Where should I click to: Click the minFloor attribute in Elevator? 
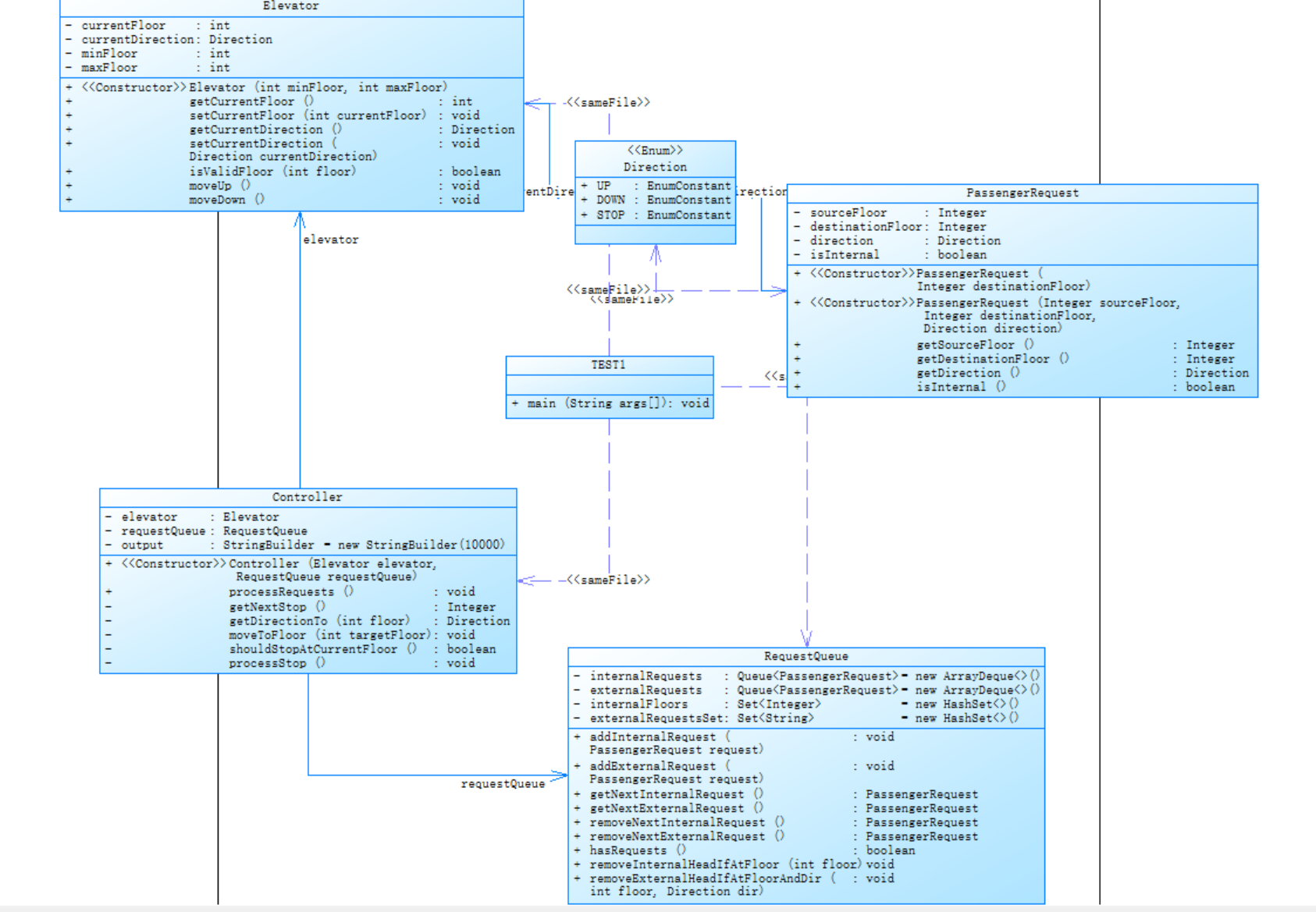148,54
